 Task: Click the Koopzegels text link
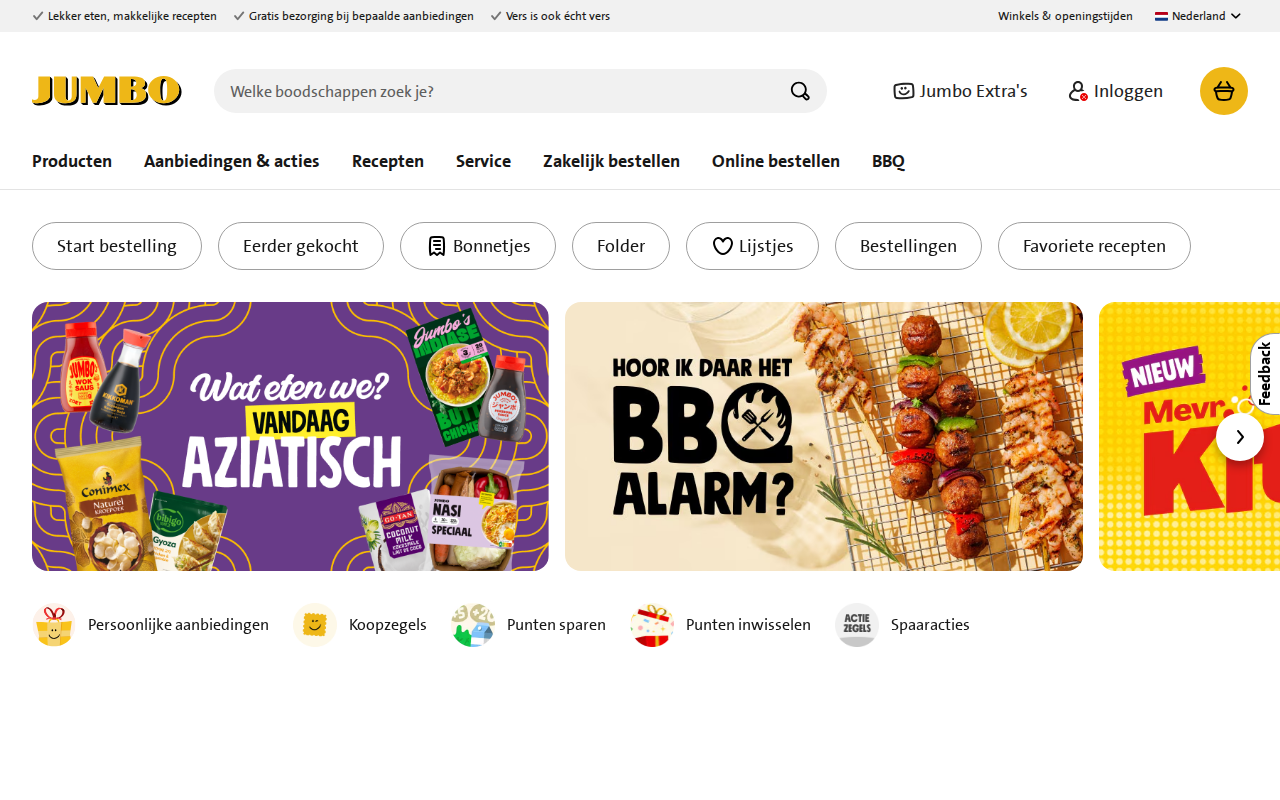388,625
